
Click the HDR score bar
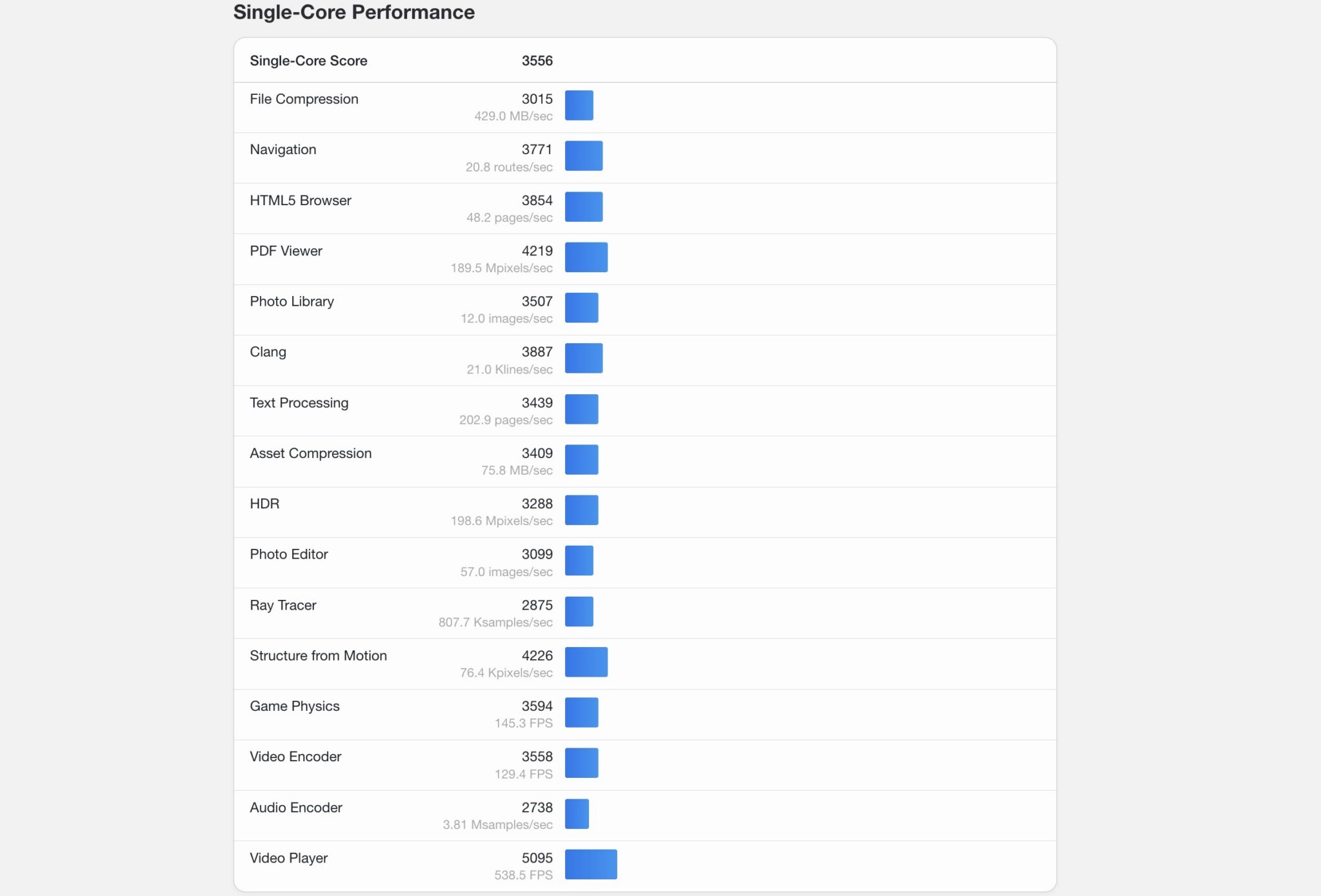(581, 510)
